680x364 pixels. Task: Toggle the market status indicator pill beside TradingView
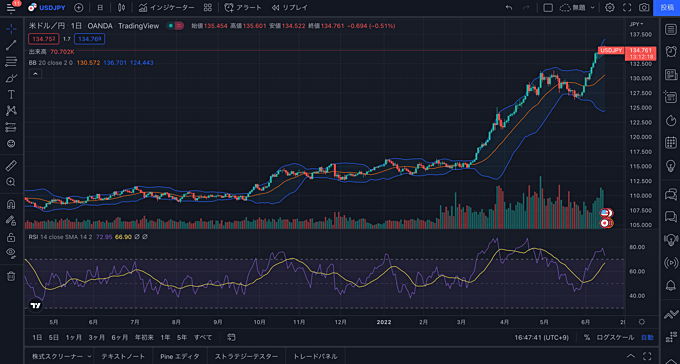pos(175,26)
